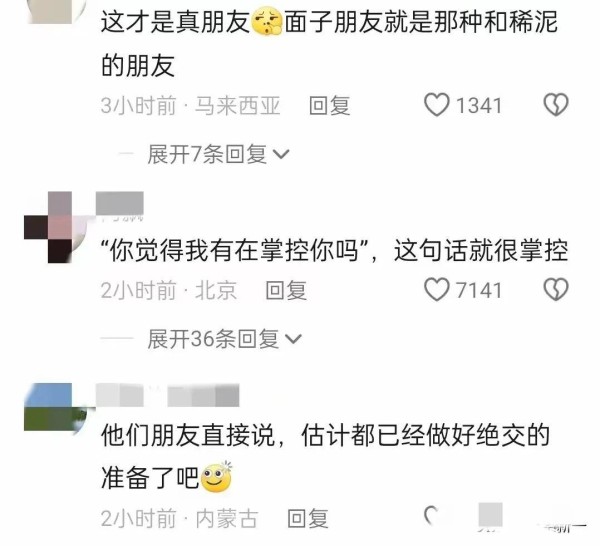Screen dimensions: 600x546
Task: Dislike the Malaysia comment using broken heart
Action: (556, 104)
